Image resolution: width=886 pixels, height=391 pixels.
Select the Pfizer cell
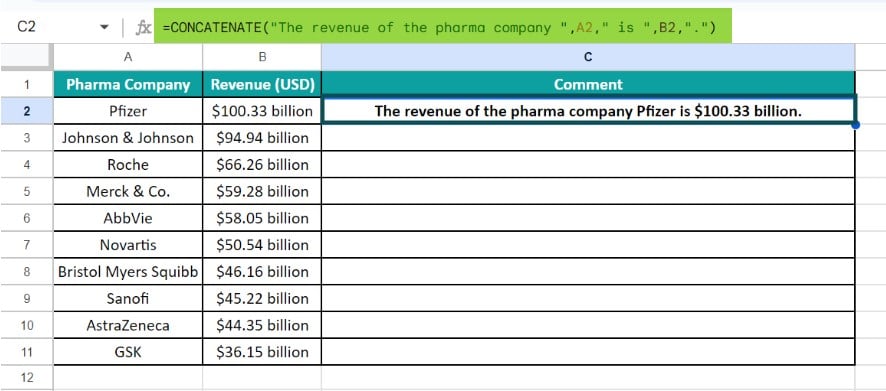[128, 111]
